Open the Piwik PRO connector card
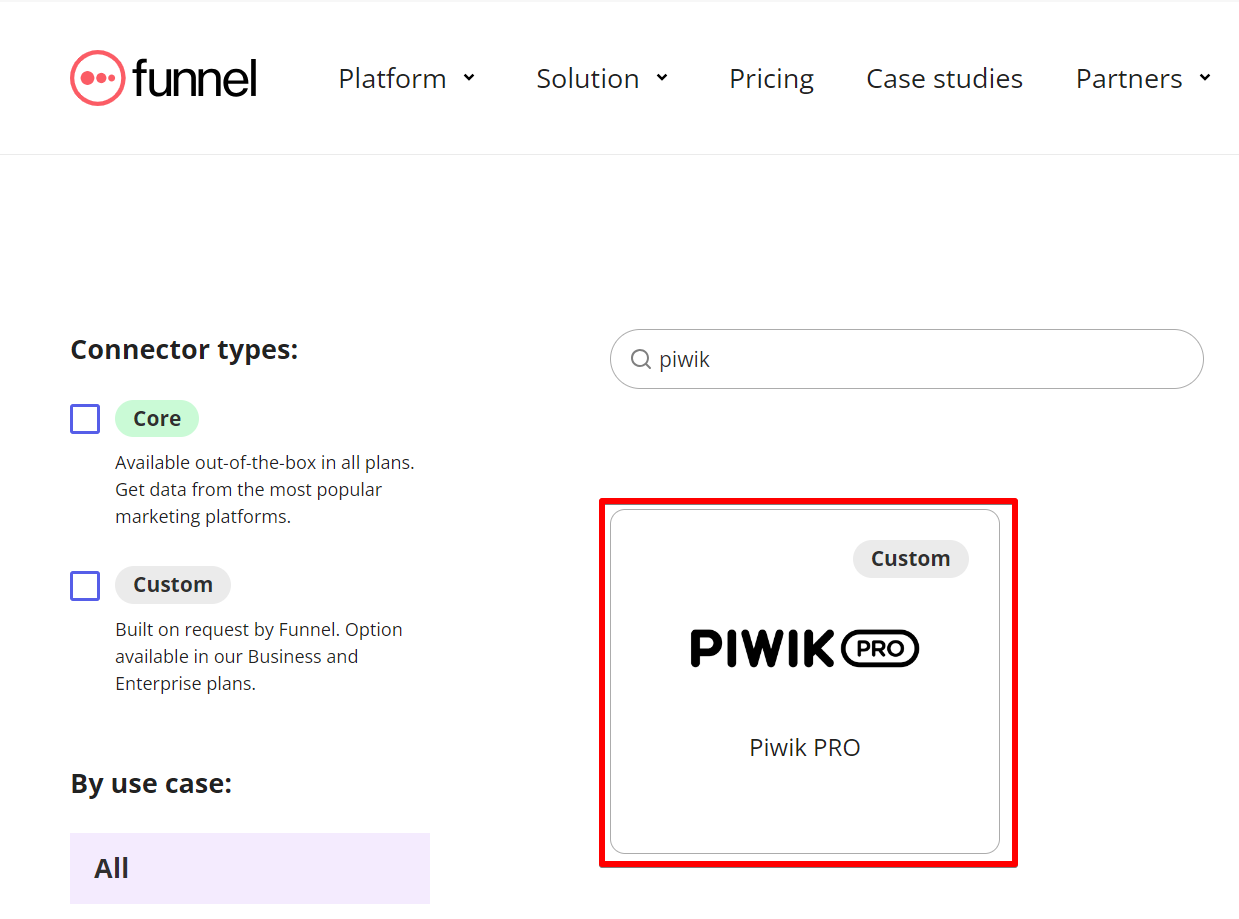This screenshot has height=919, width=1239. coord(805,683)
